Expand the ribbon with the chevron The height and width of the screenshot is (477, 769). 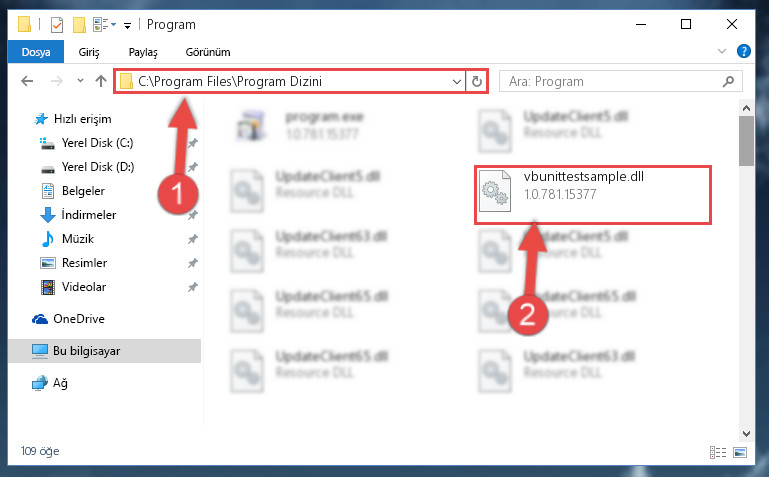coord(722,51)
